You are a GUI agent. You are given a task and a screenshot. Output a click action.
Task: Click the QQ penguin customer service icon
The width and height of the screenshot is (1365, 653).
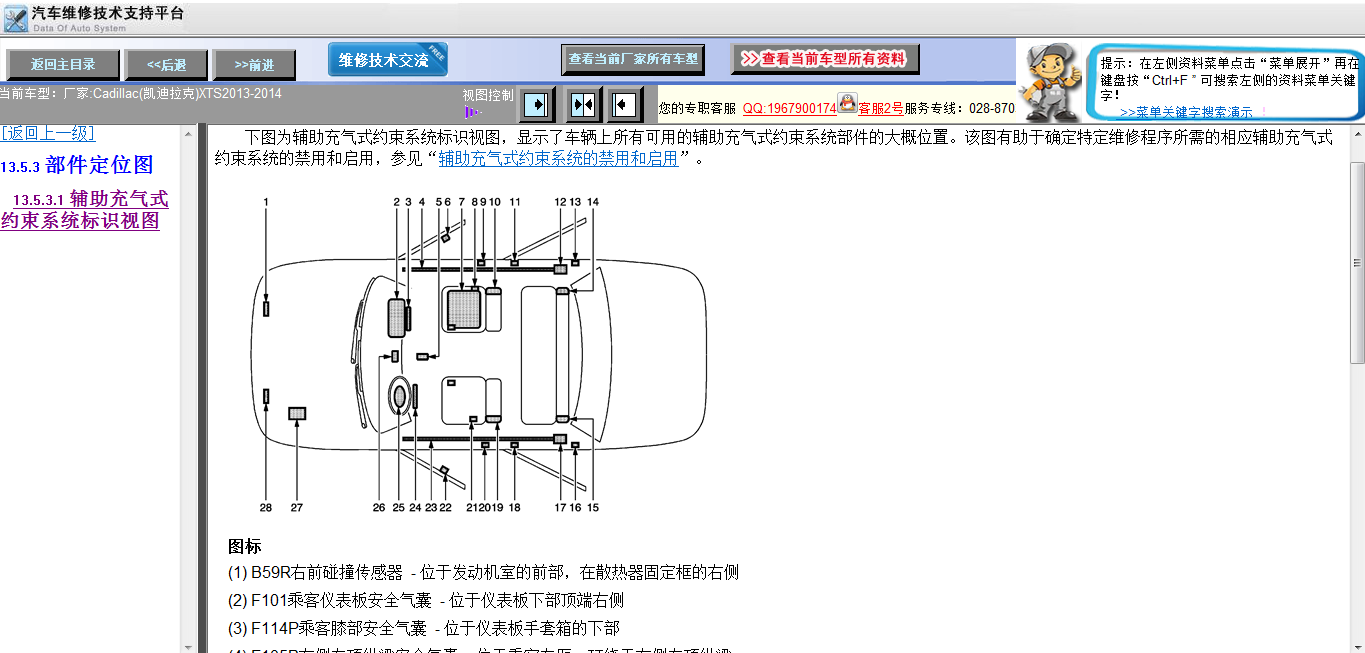(x=848, y=102)
